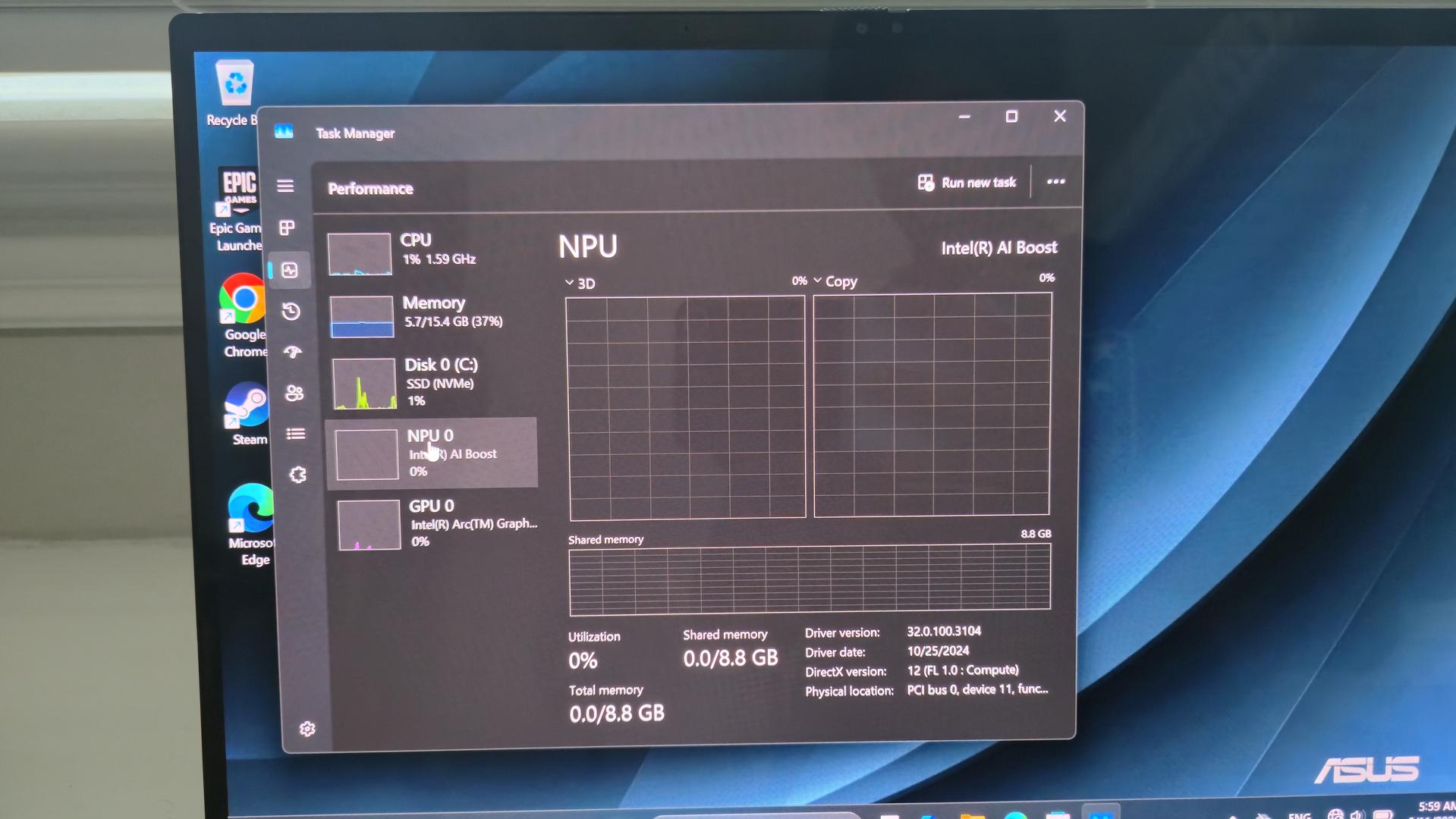
Task: Open the Details page icon
Action: [x=296, y=434]
